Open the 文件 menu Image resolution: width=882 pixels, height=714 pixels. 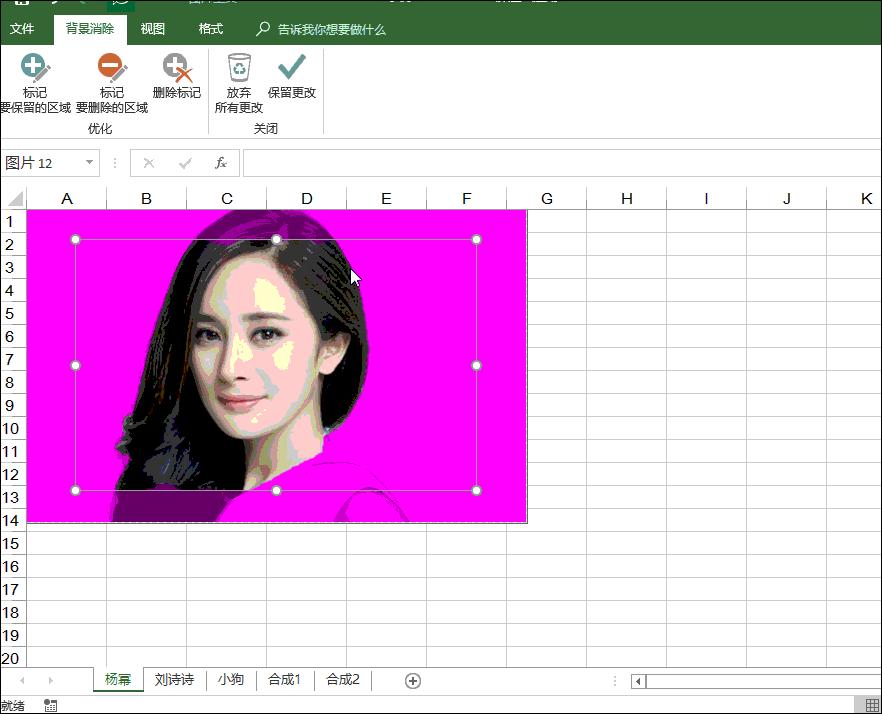click(22, 29)
